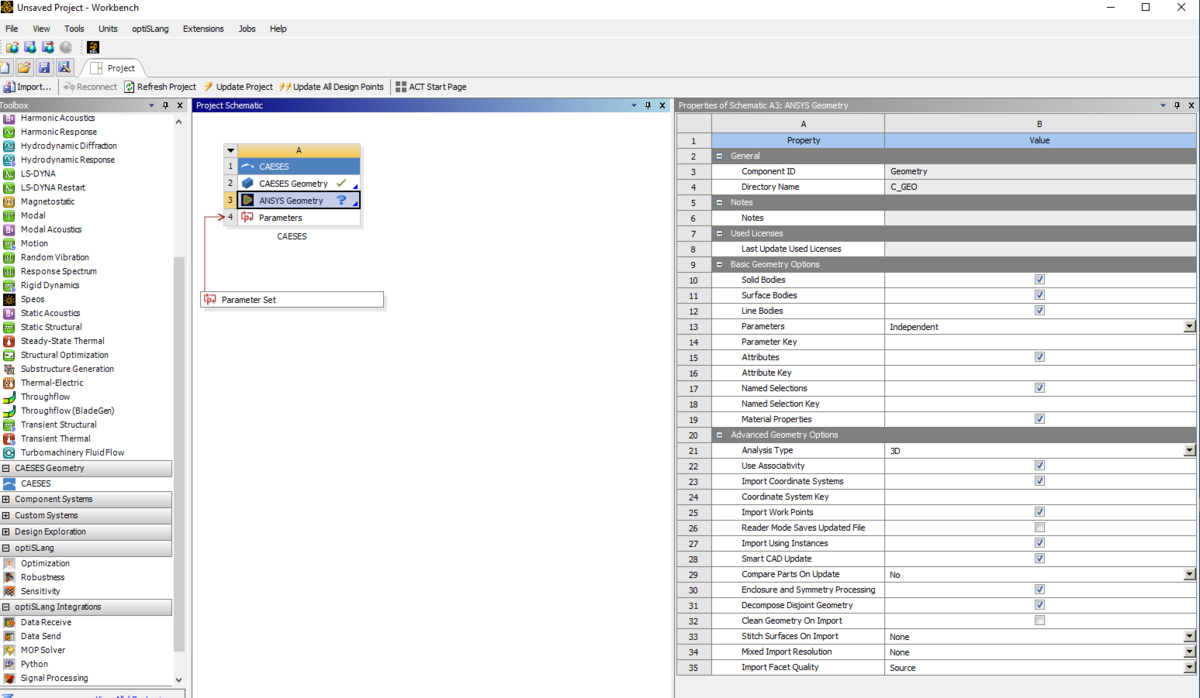The image size is (1200, 698).
Task: Select the Data Receive integration icon
Action: click(9, 623)
